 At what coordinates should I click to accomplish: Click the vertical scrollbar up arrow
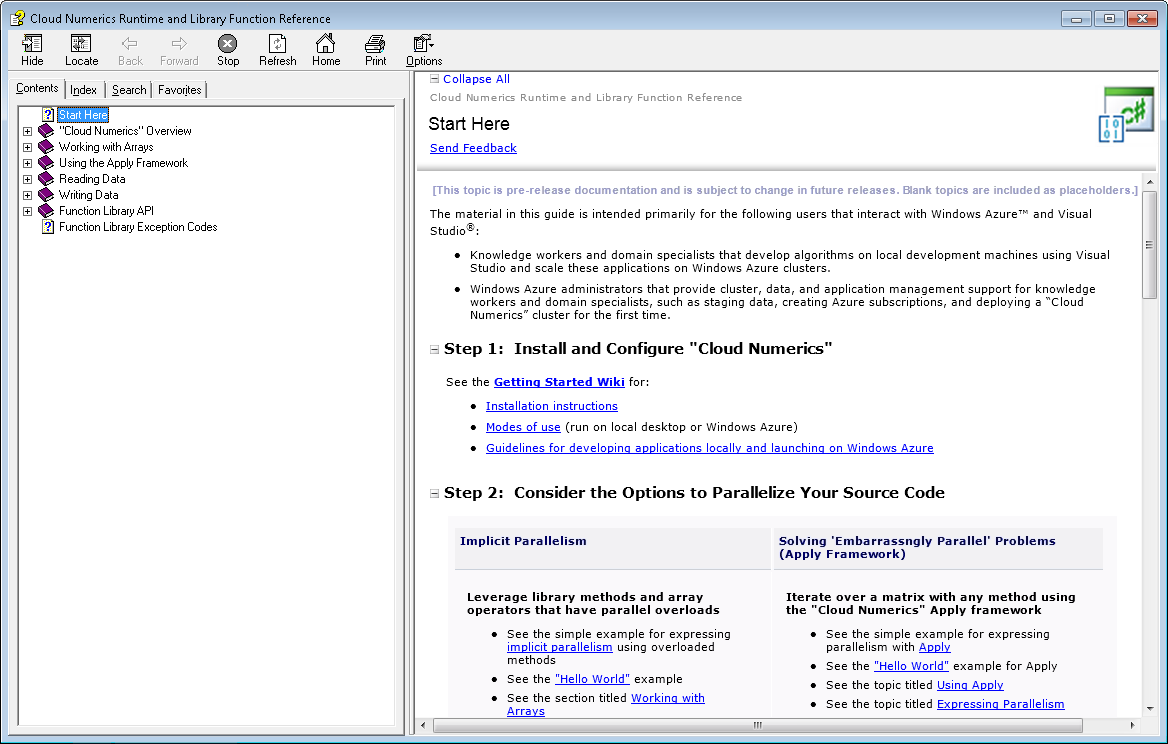click(x=1149, y=182)
